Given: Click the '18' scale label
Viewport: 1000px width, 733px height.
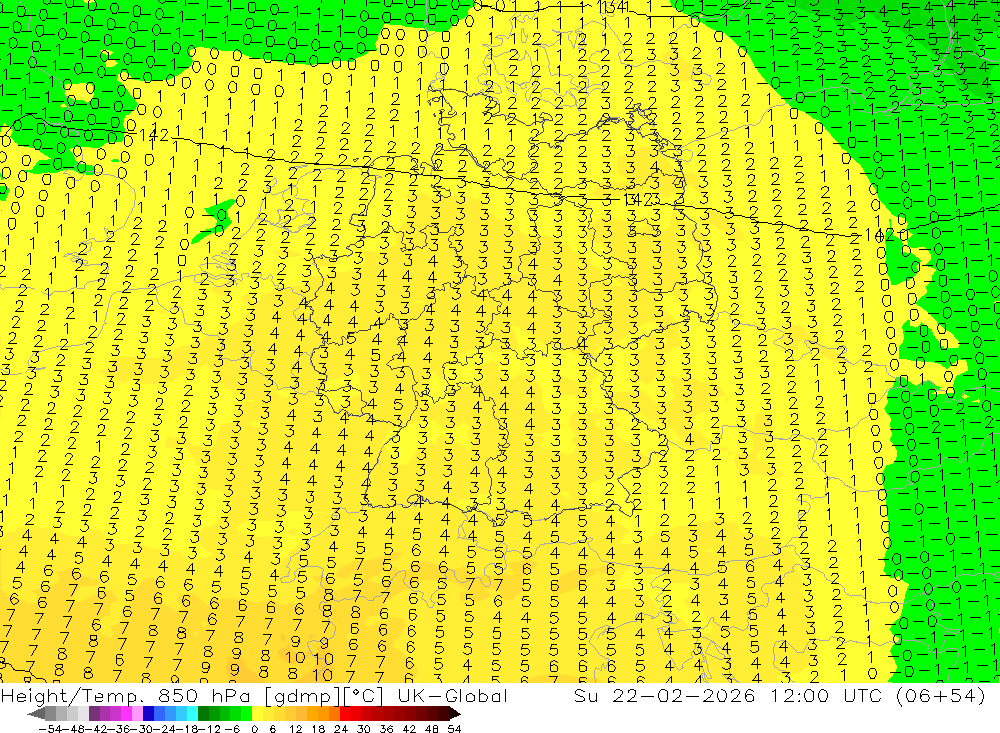Looking at the screenshot, I should coord(318,728).
